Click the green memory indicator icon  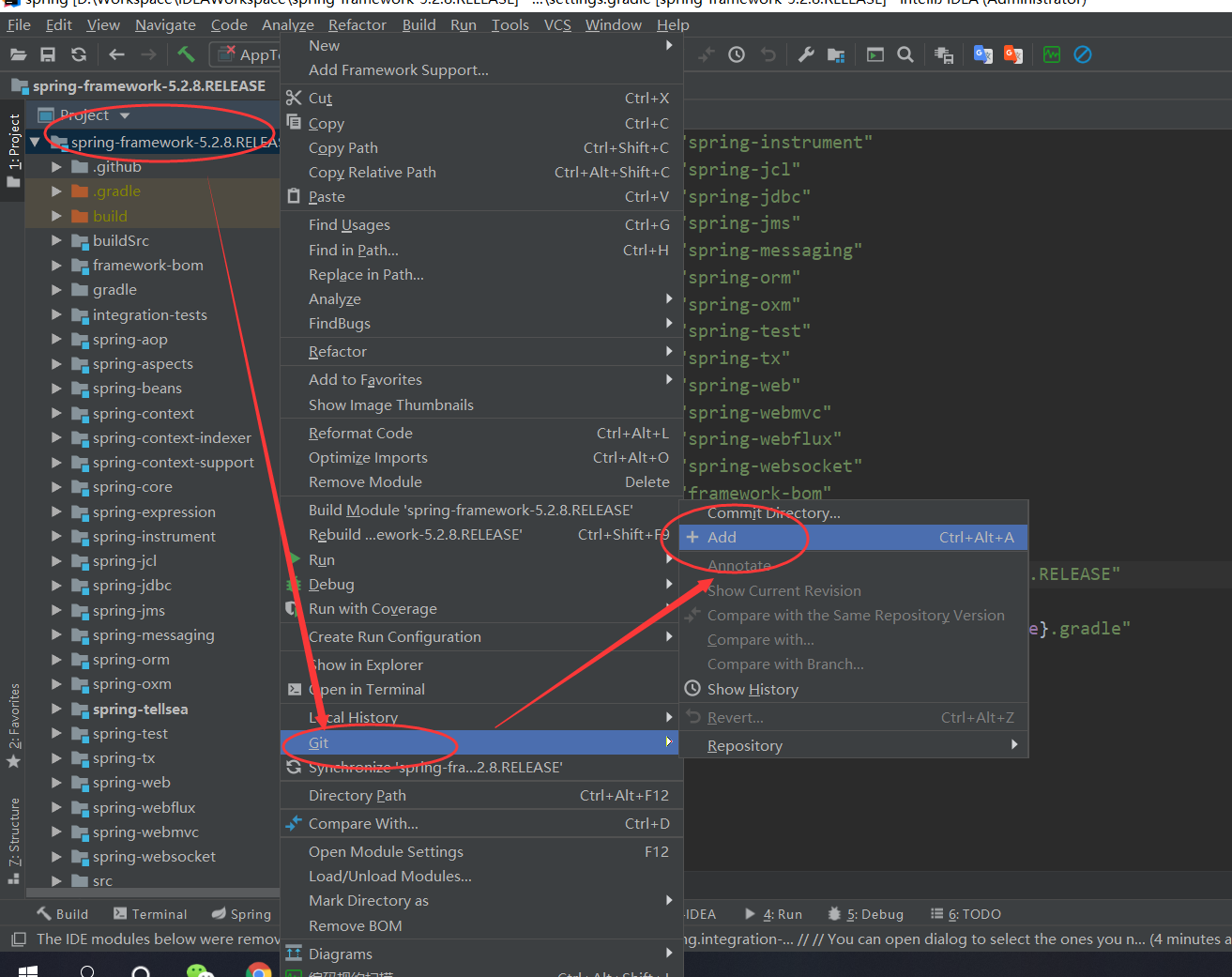tap(1051, 54)
